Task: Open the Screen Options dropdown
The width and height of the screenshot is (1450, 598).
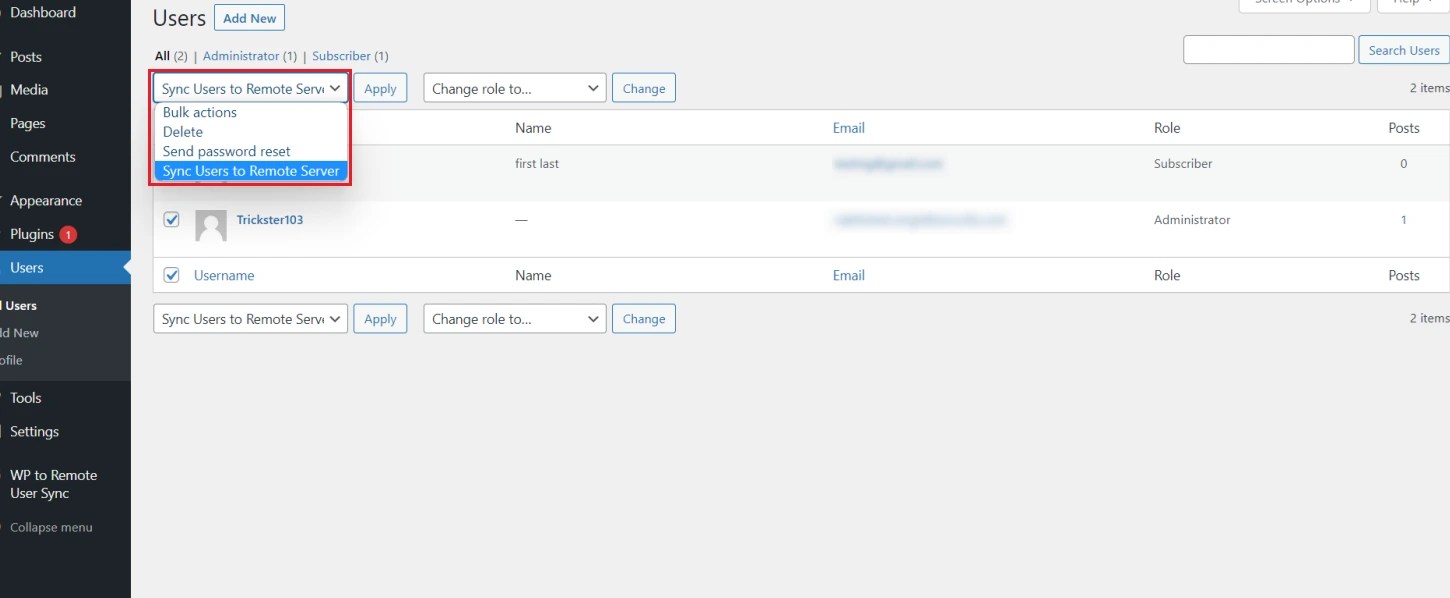Action: pyautogui.click(x=1303, y=4)
